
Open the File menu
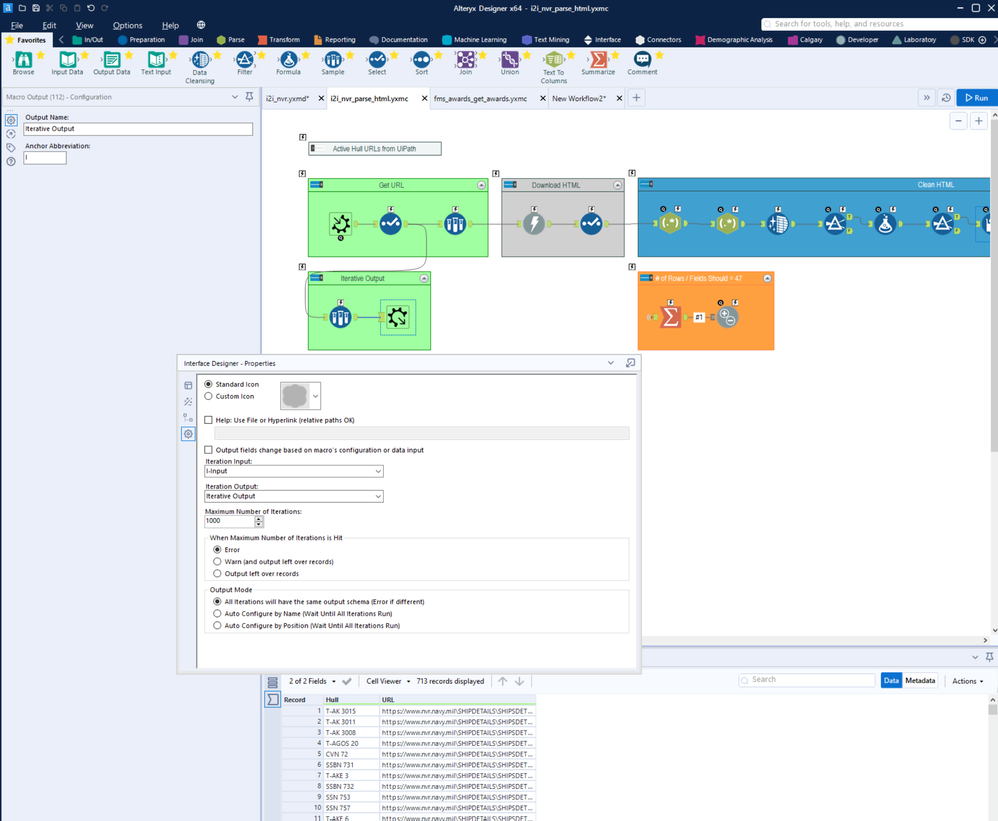pyautogui.click(x=17, y=25)
